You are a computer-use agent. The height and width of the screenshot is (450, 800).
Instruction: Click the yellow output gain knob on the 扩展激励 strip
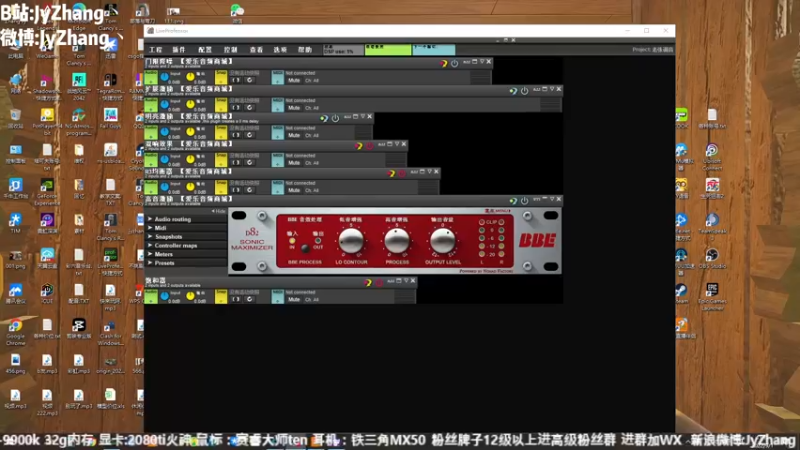pyautogui.click(x=190, y=105)
